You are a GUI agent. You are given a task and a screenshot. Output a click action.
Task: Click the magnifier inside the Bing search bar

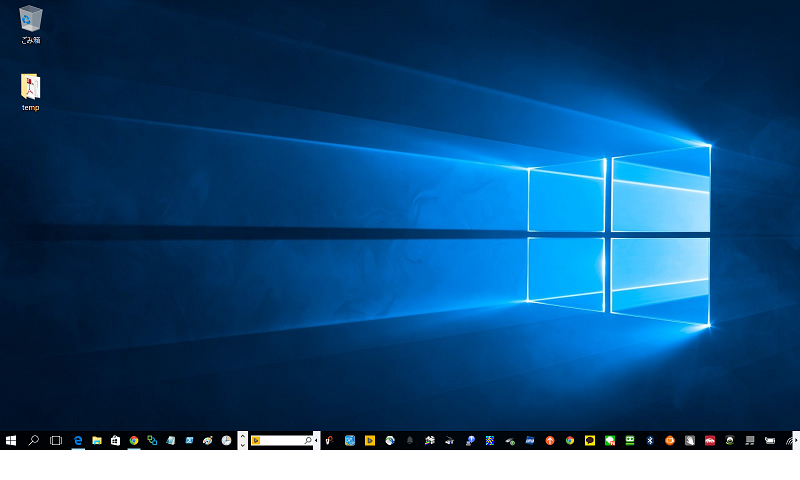coord(308,440)
